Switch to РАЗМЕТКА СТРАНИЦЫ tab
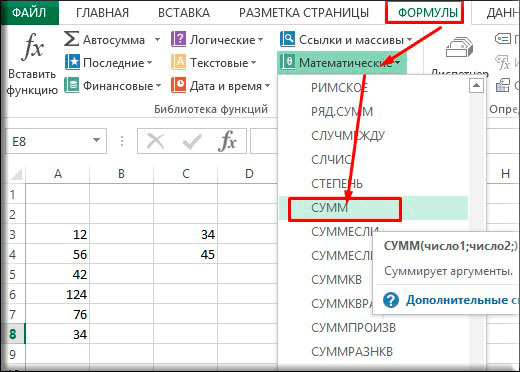This screenshot has height=372, width=520. point(304,13)
